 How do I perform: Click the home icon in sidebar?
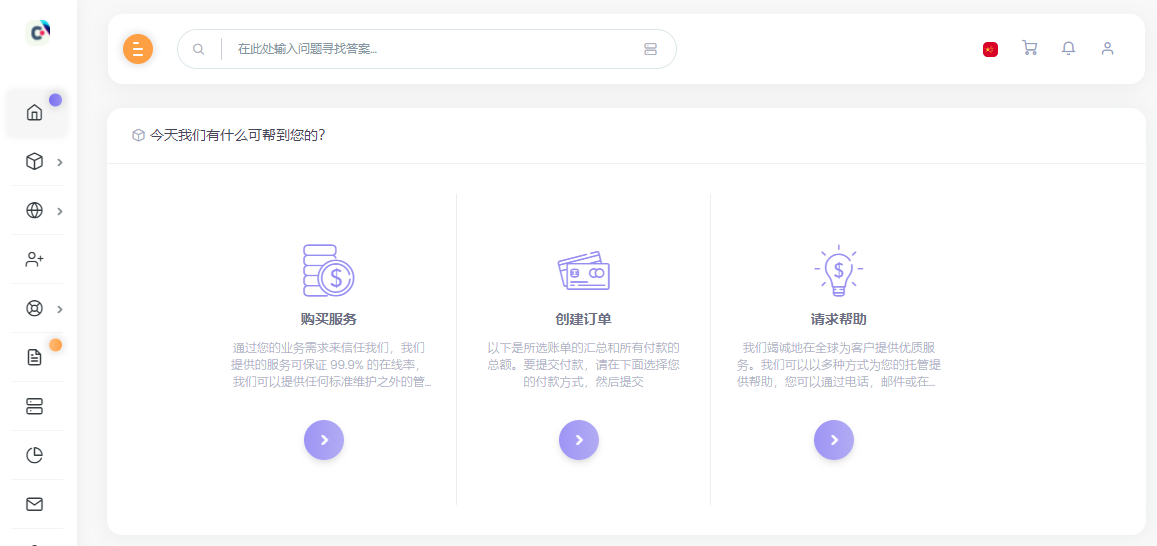tap(35, 112)
